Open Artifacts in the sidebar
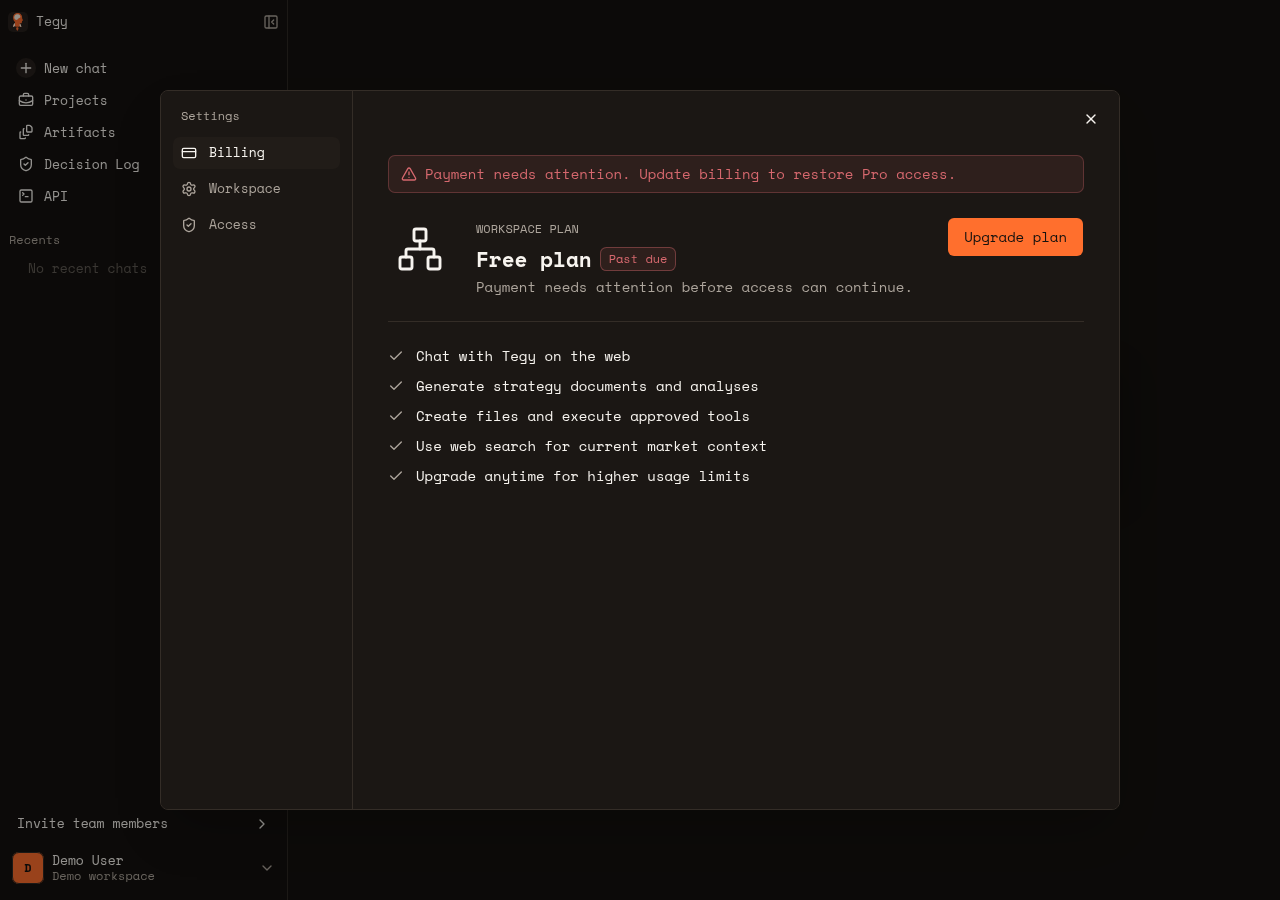 (143, 132)
